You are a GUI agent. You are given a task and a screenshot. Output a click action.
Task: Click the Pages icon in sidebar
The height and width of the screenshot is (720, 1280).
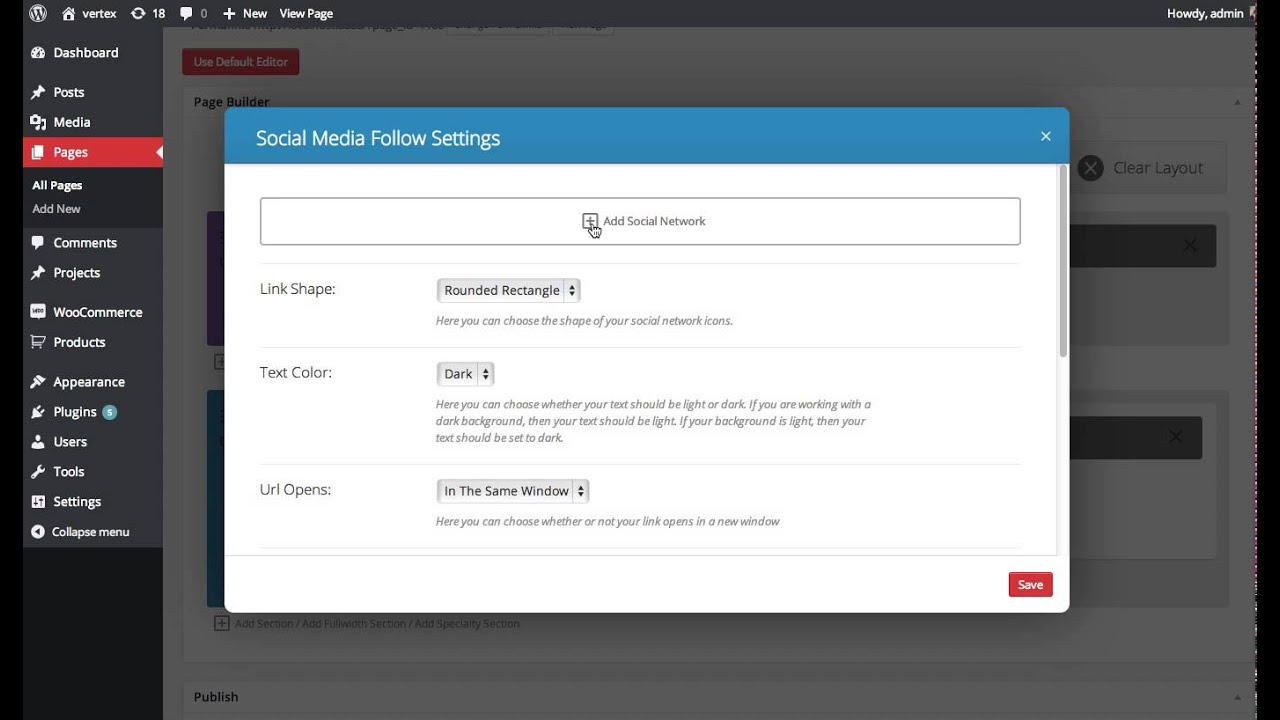(38, 152)
